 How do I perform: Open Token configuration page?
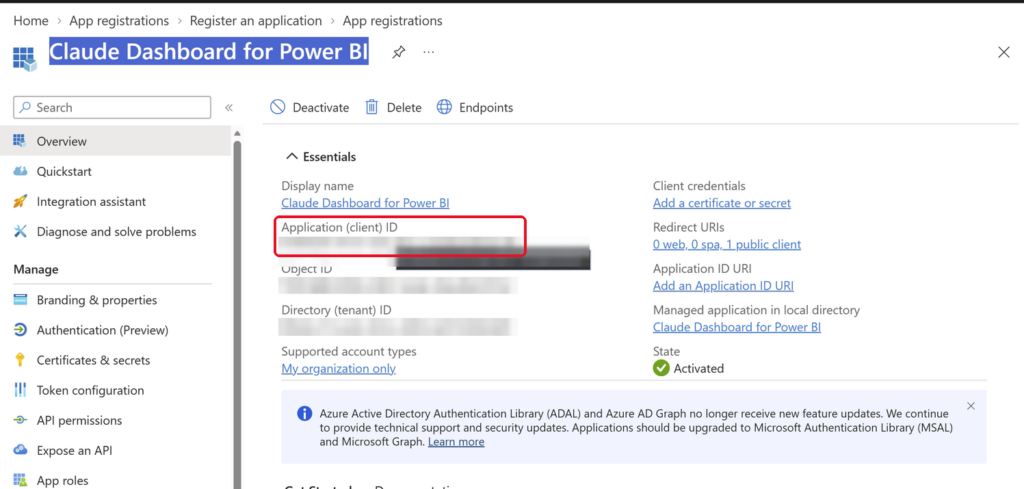[90, 390]
